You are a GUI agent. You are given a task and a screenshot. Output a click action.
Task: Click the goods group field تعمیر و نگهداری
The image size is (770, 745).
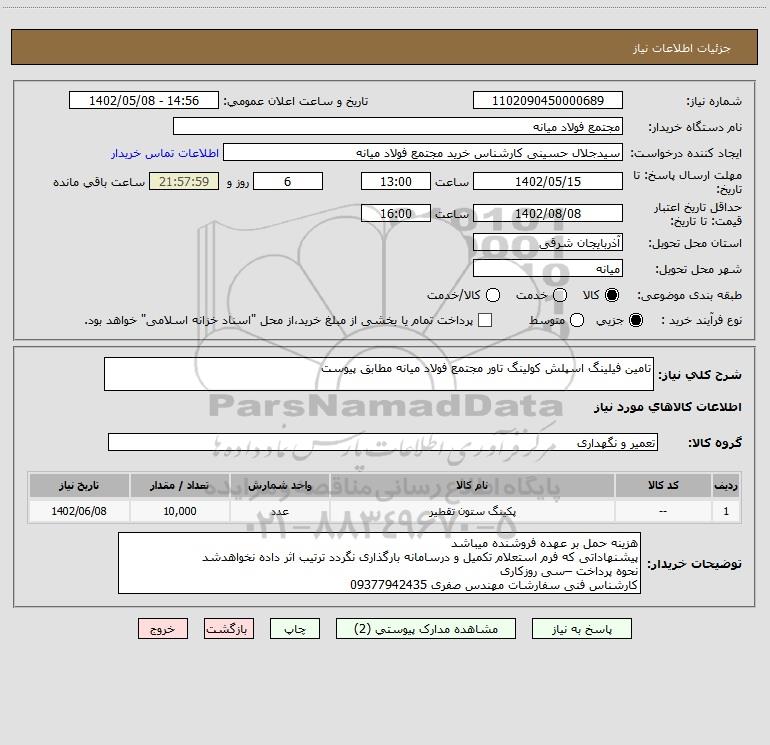click(383, 442)
